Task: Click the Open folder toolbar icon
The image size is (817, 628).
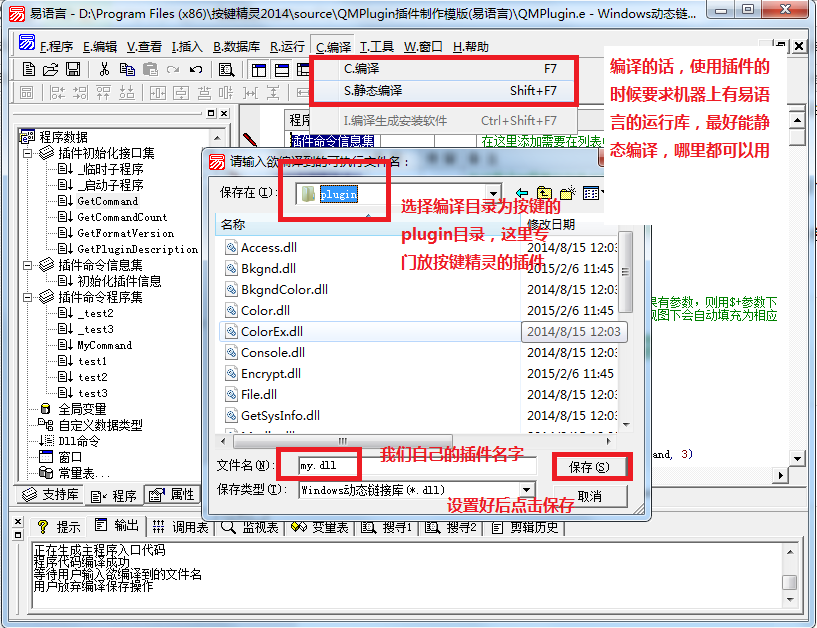Action: (x=51, y=69)
